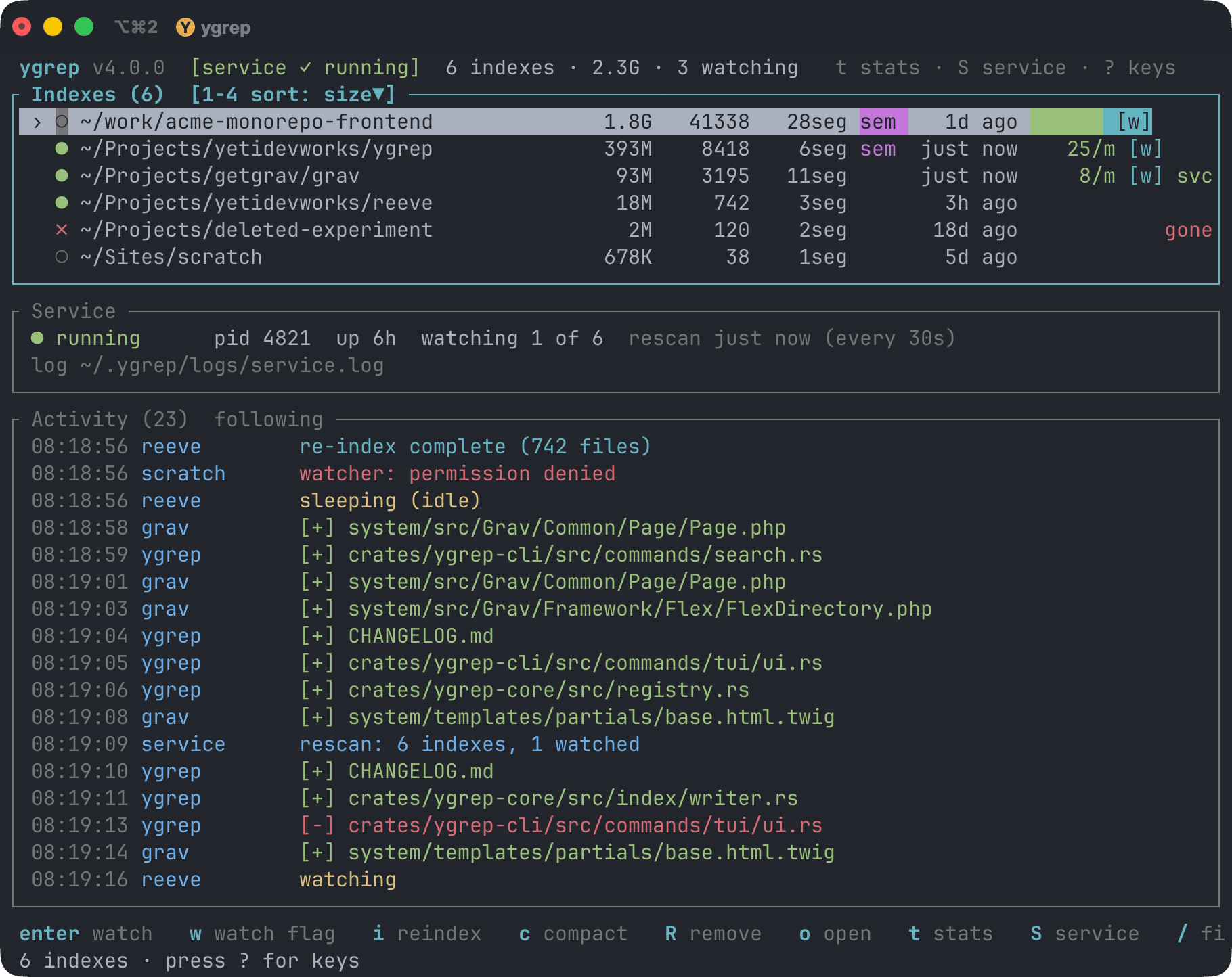The image size is (1232, 977).
Task: Click the service checkmark in header status
Action: (305, 68)
